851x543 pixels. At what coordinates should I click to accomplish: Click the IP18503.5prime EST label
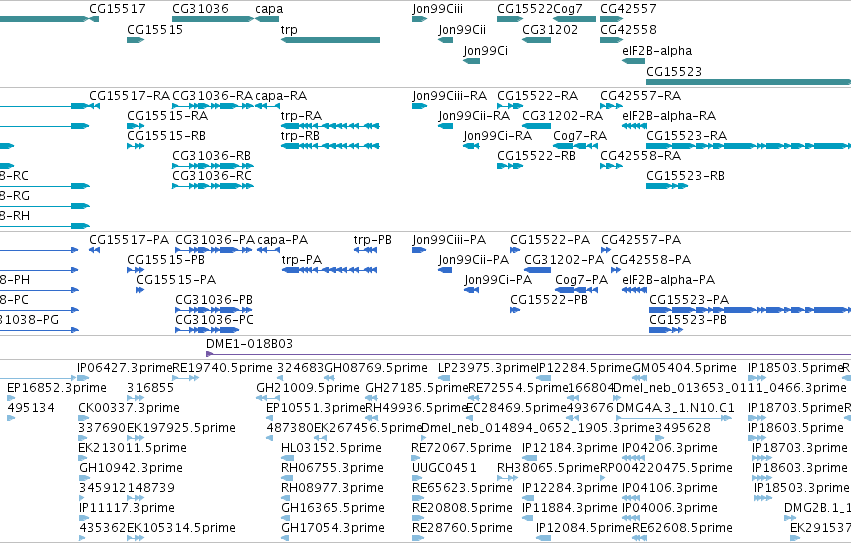(795, 368)
